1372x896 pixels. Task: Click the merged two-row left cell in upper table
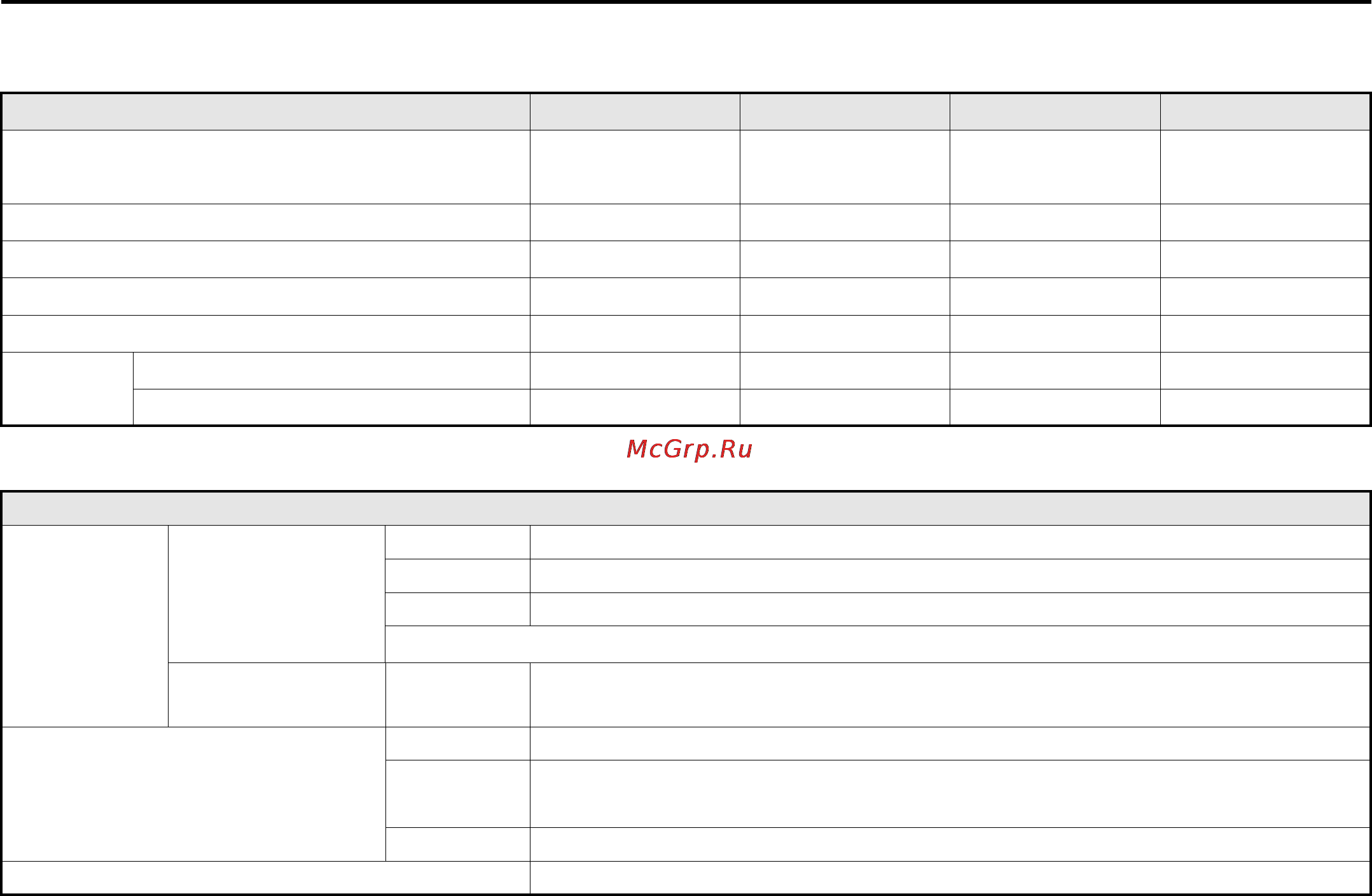point(67,388)
